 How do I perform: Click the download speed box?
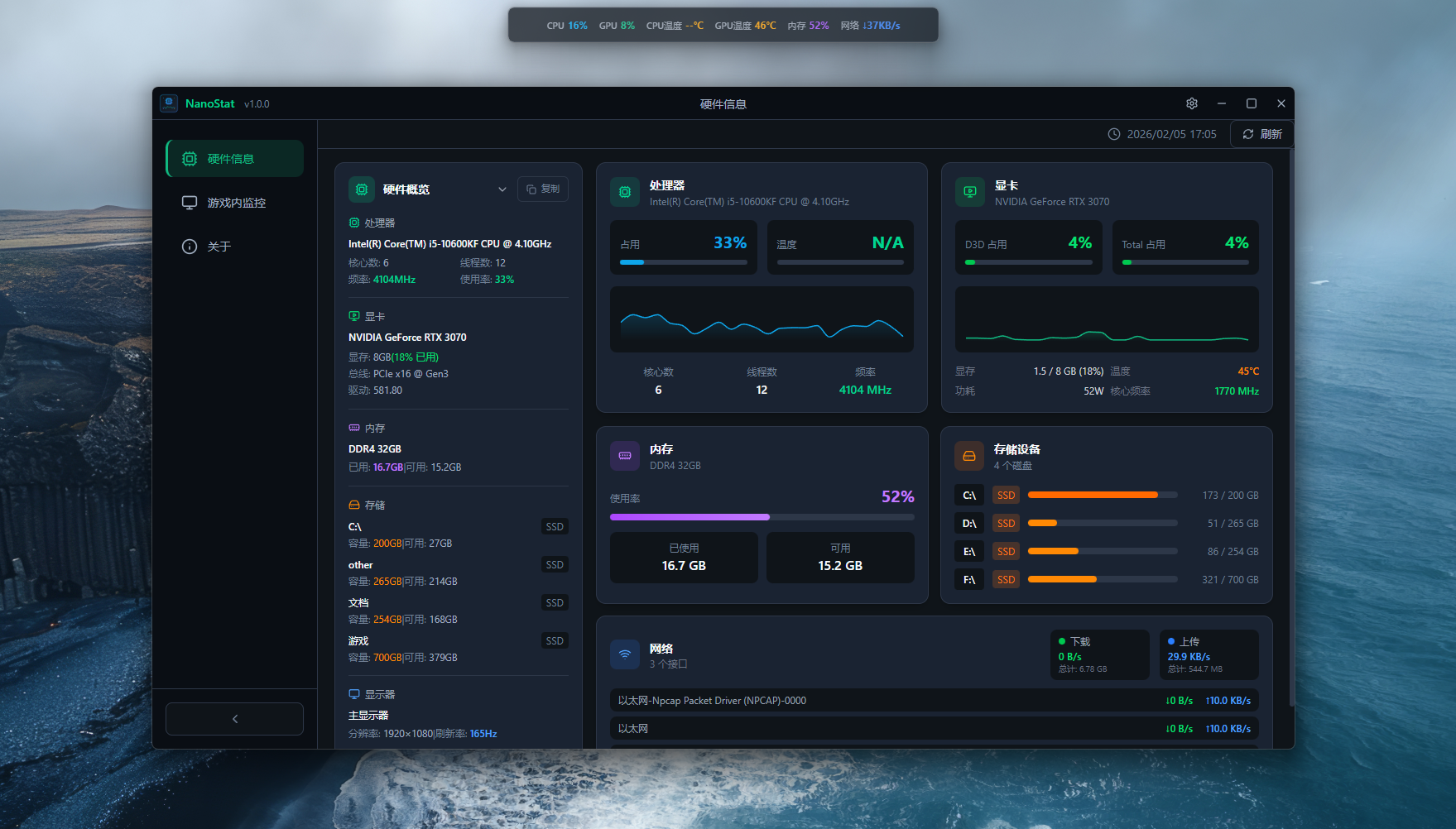pos(1100,654)
